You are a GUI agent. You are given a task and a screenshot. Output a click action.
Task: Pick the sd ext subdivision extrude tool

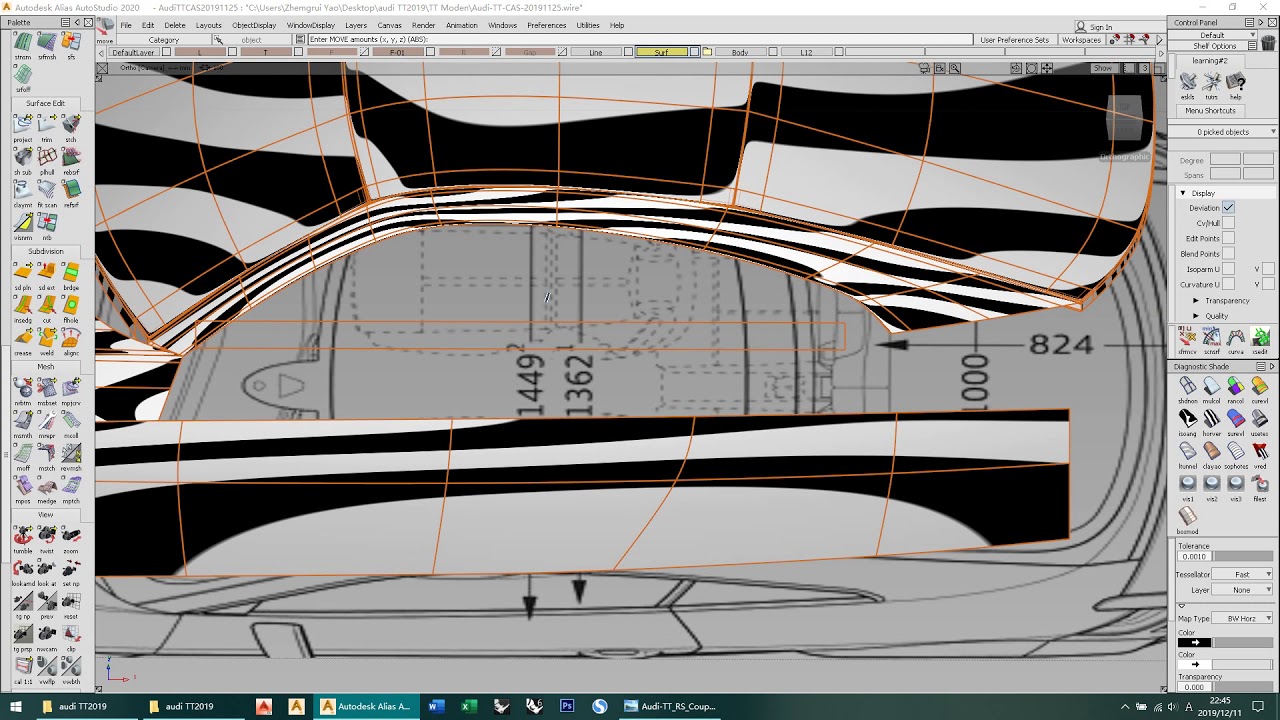pos(47,272)
